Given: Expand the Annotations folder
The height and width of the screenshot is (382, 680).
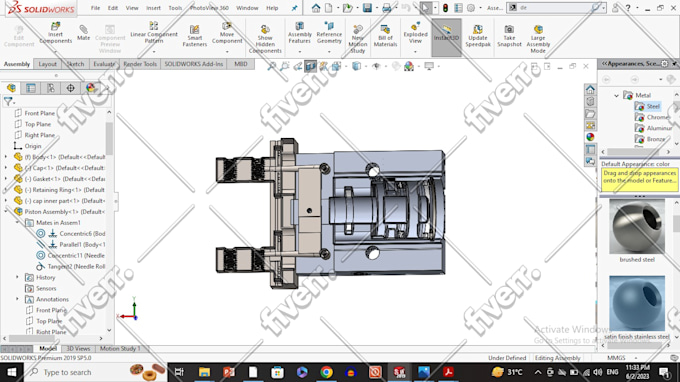Looking at the screenshot, I should [17, 299].
